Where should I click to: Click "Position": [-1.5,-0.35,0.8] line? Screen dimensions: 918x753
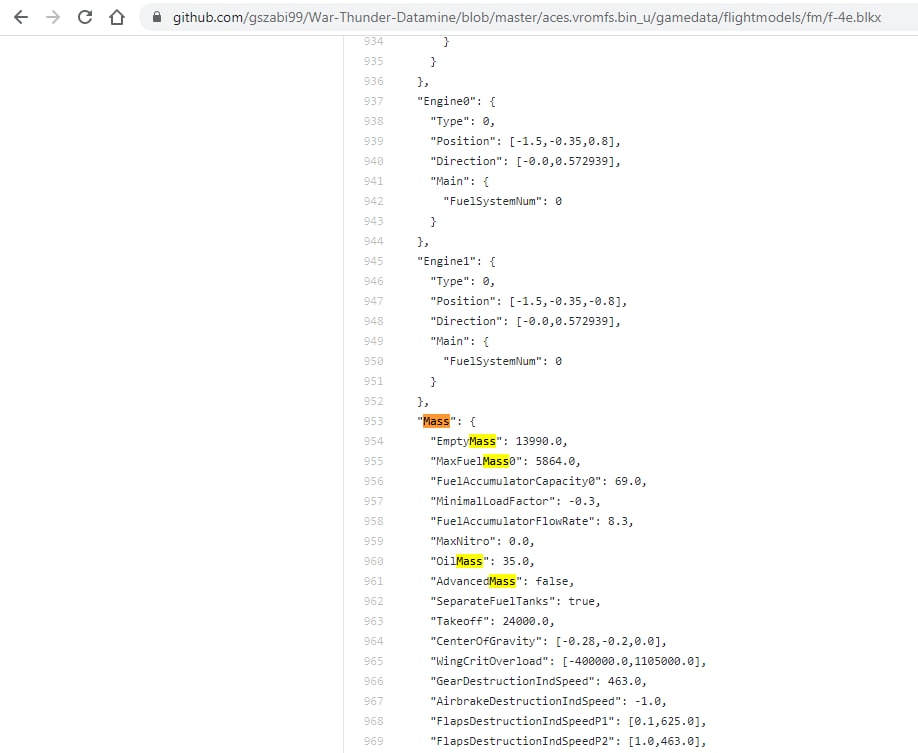[525, 141]
